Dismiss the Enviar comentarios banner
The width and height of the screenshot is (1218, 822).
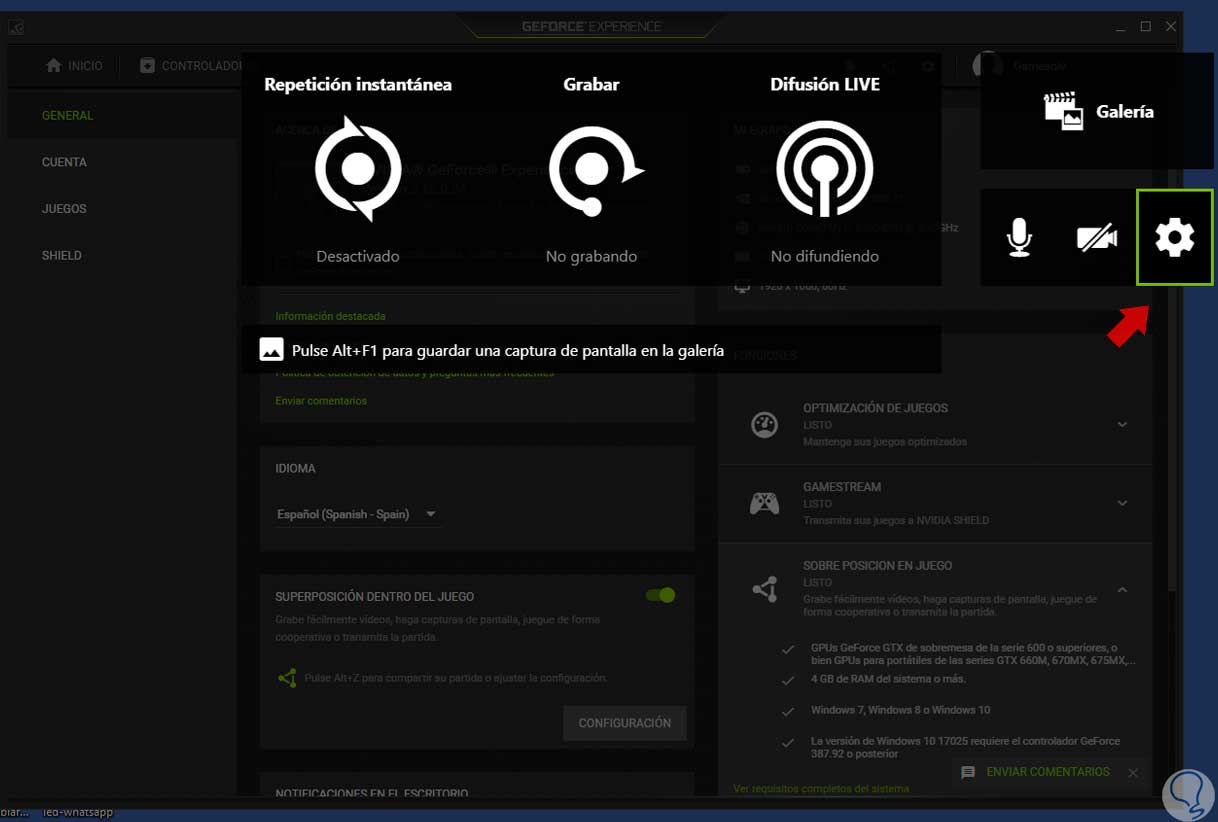1133,773
